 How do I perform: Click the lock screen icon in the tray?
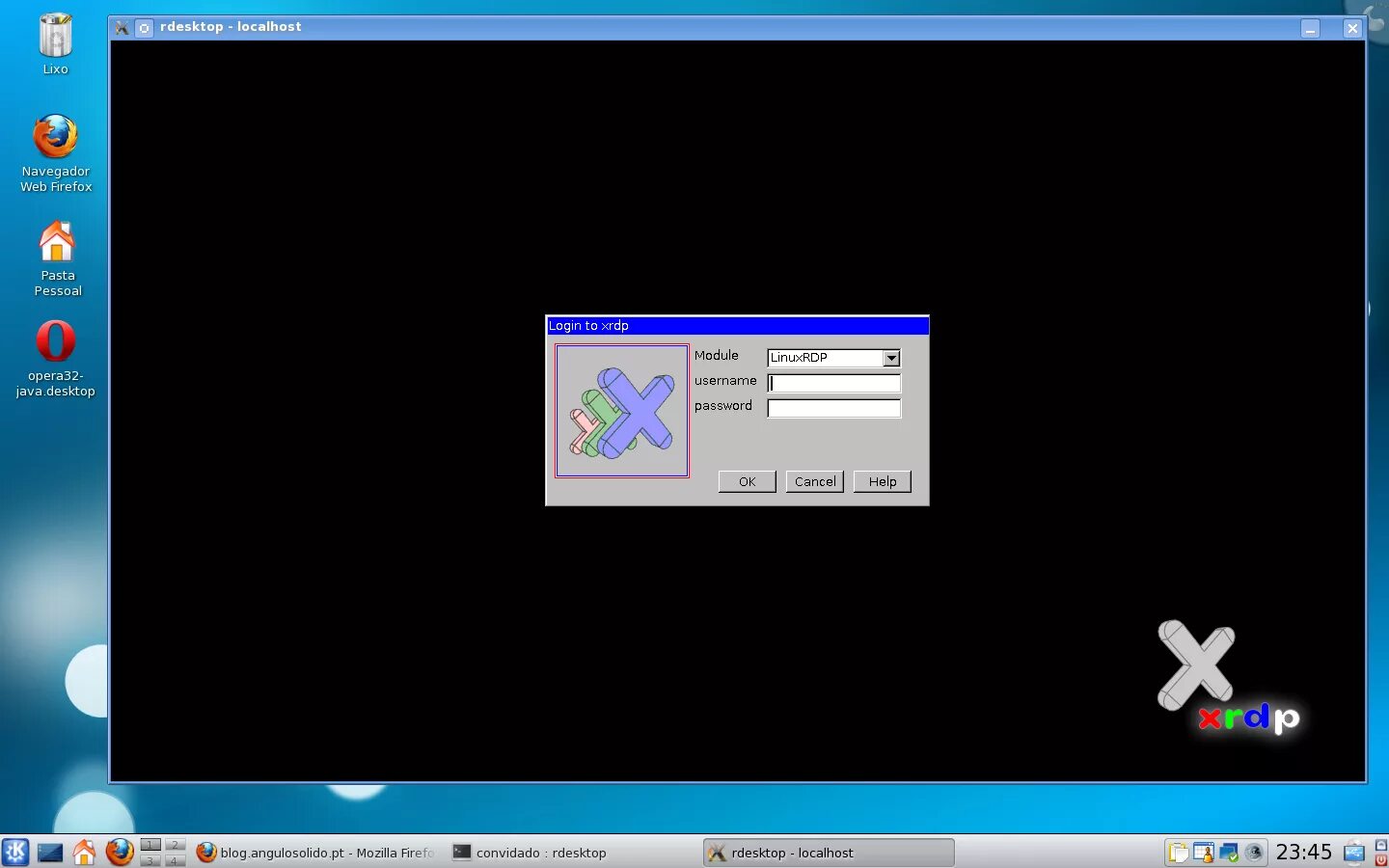coord(1380,844)
